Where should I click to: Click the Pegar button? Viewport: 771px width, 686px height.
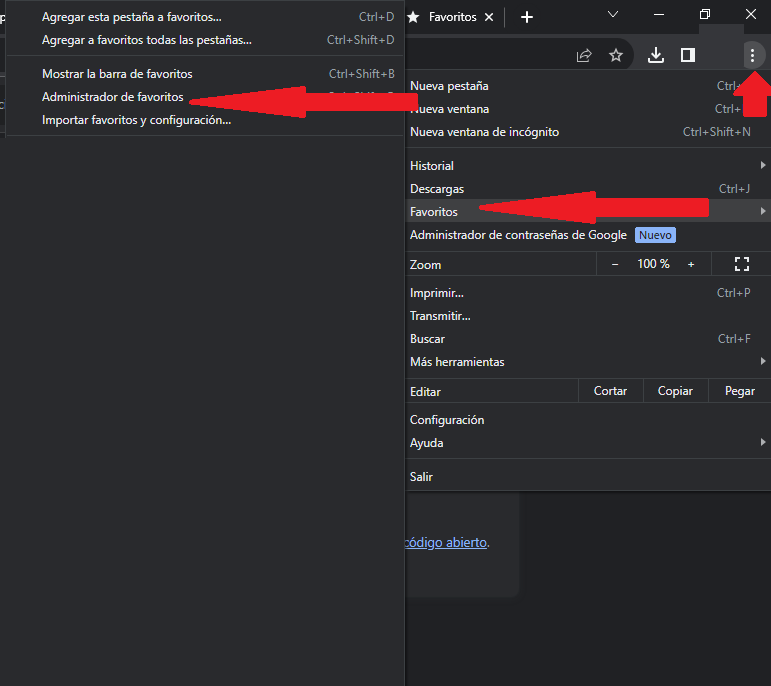[x=740, y=391]
